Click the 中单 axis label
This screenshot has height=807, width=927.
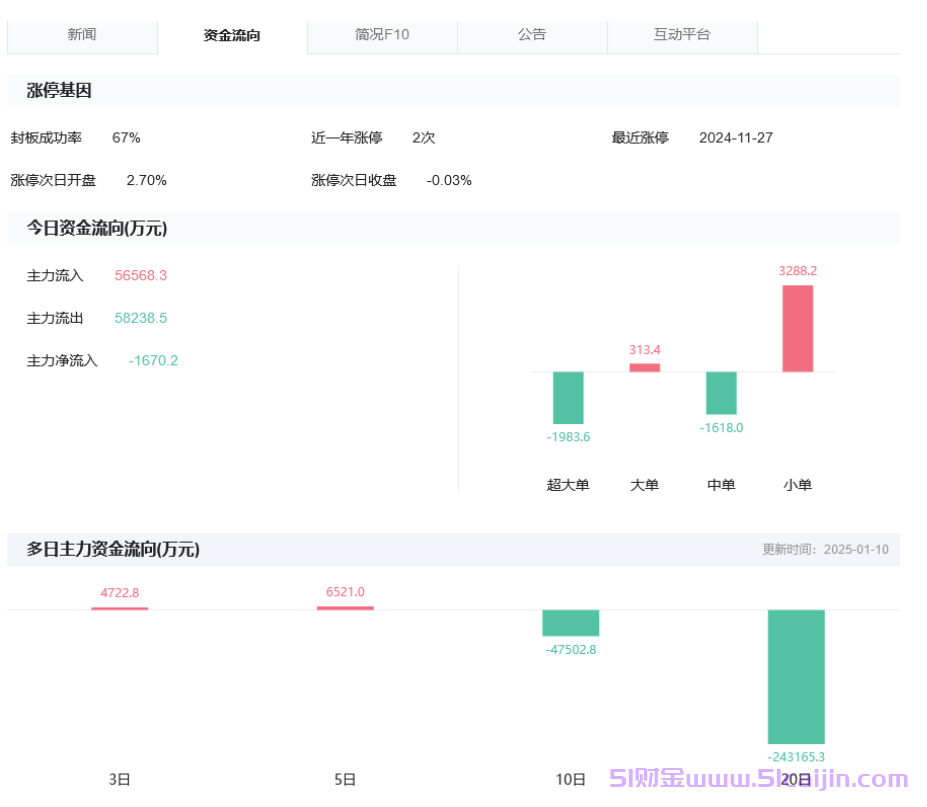coord(721,485)
